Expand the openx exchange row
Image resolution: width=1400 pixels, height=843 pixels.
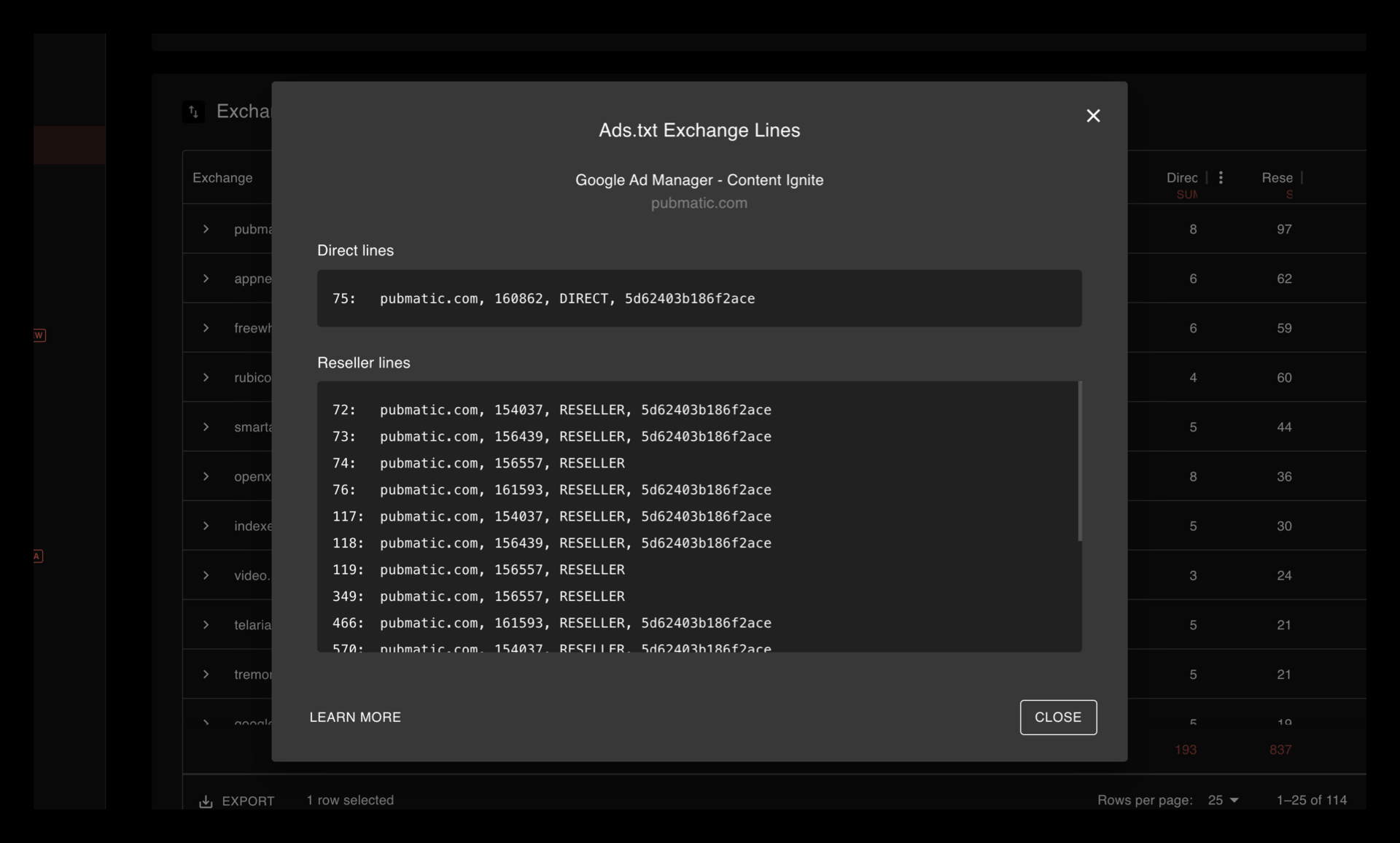coord(206,476)
